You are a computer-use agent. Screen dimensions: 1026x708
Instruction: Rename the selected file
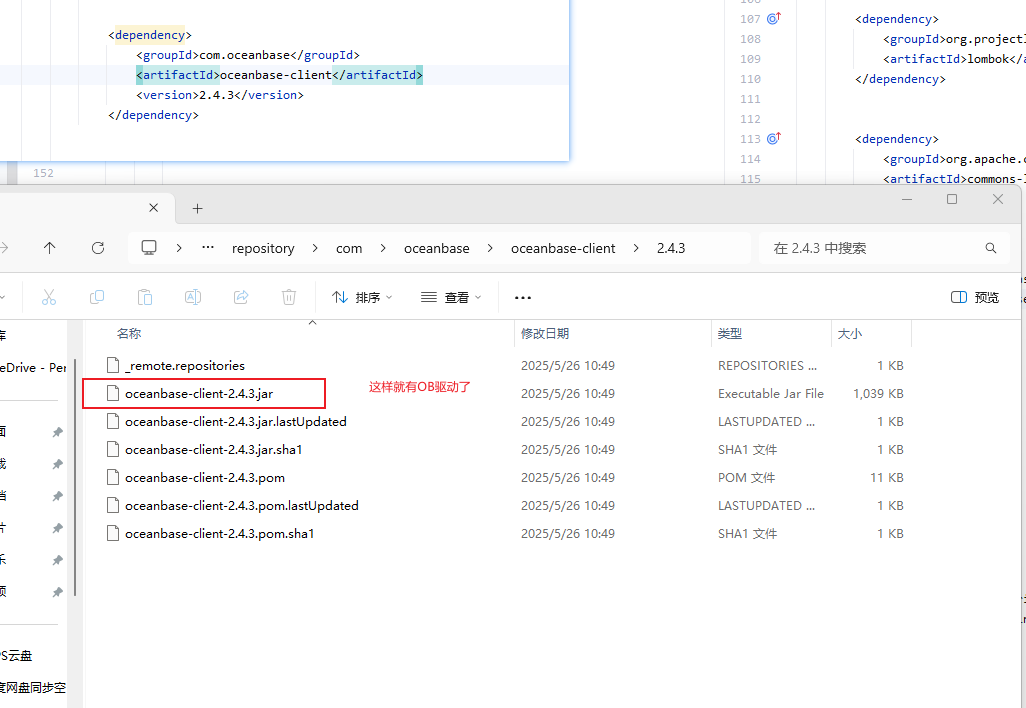click(193, 297)
